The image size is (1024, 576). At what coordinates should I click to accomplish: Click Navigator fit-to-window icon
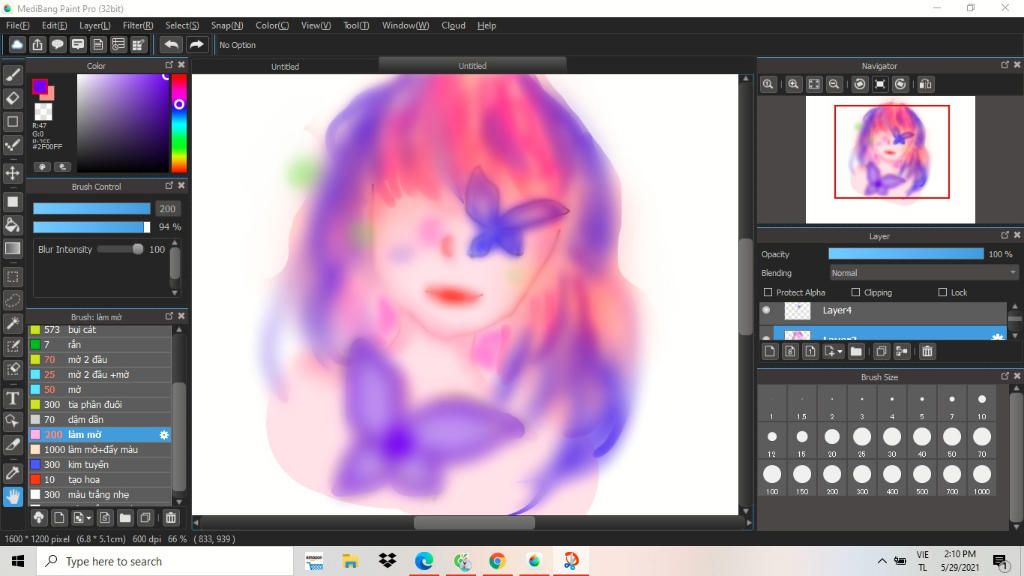pyautogui.click(x=814, y=84)
